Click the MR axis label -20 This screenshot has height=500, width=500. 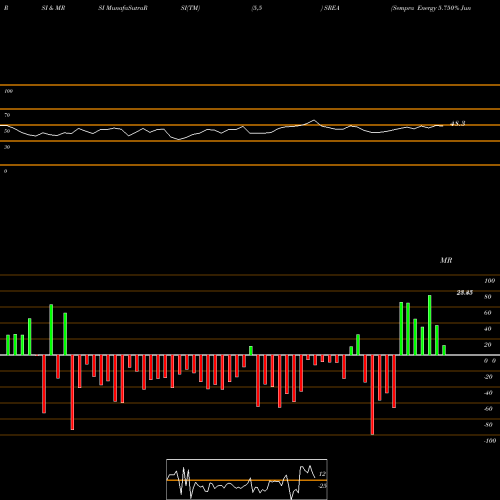(488, 377)
